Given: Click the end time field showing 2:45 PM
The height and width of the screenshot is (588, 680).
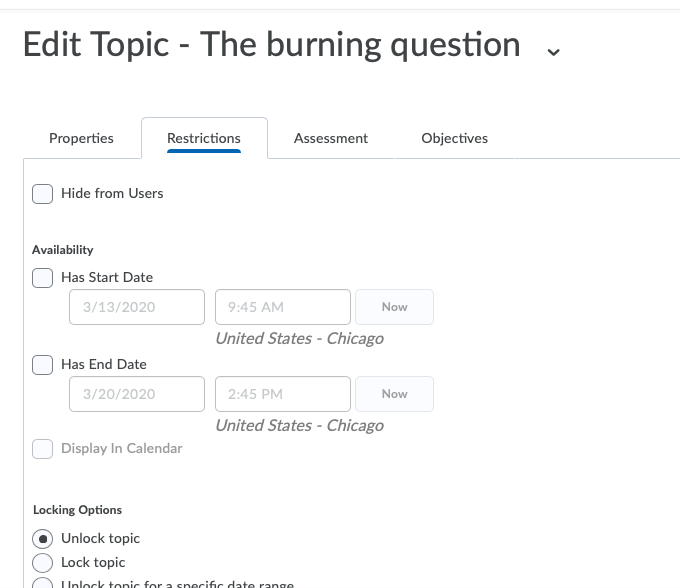Looking at the screenshot, I should click(x=282, y=394).
